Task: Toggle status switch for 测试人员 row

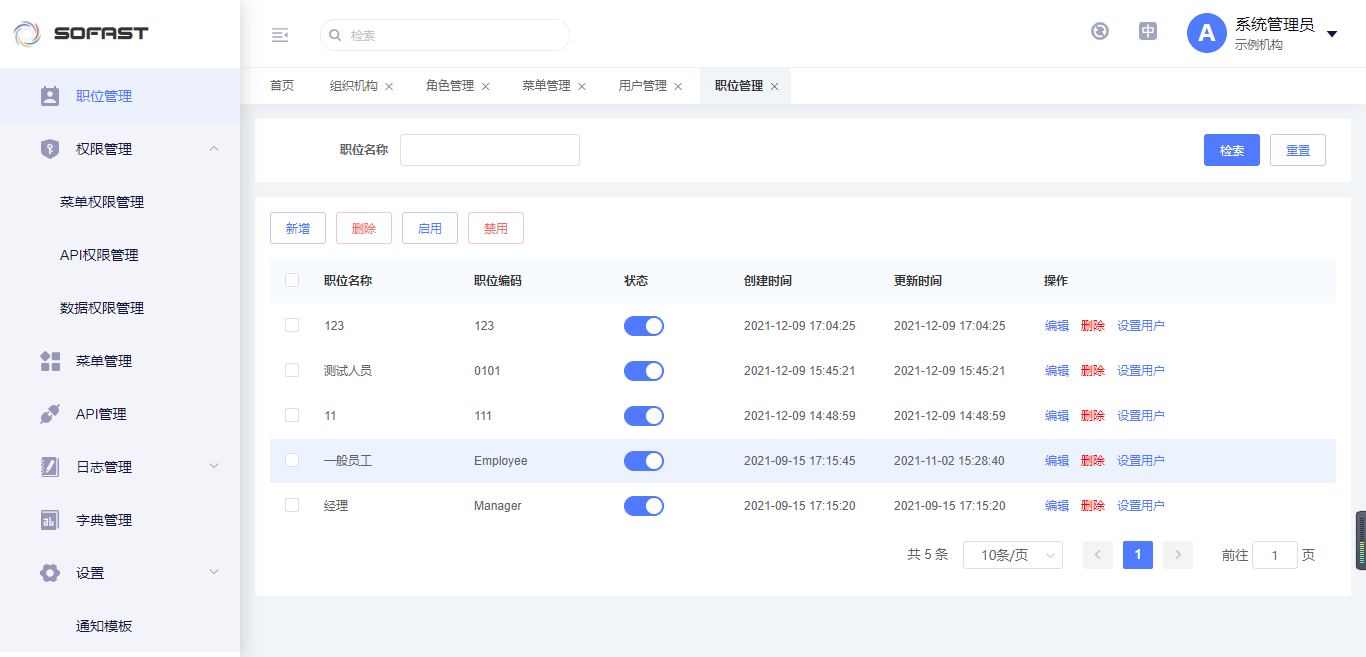Action: click(644, 371)
